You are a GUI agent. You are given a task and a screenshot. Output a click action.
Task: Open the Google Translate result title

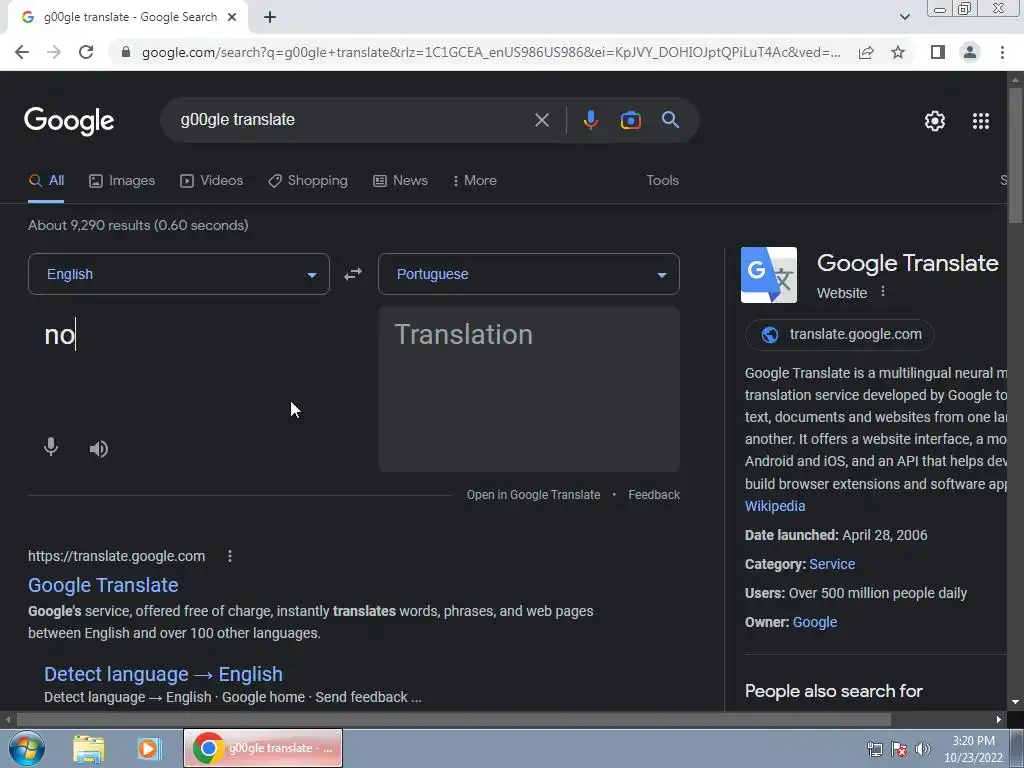(103, 585)
